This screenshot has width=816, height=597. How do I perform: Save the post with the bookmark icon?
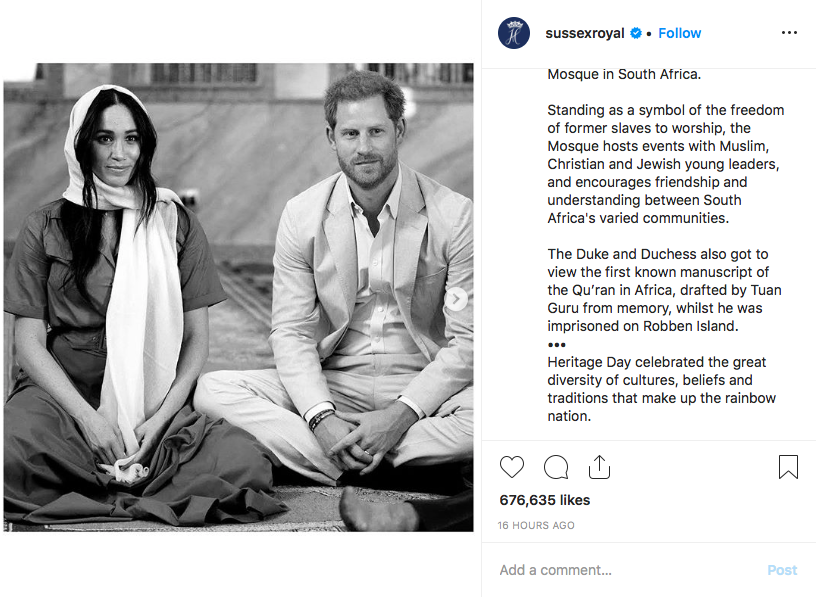(788, 467)
